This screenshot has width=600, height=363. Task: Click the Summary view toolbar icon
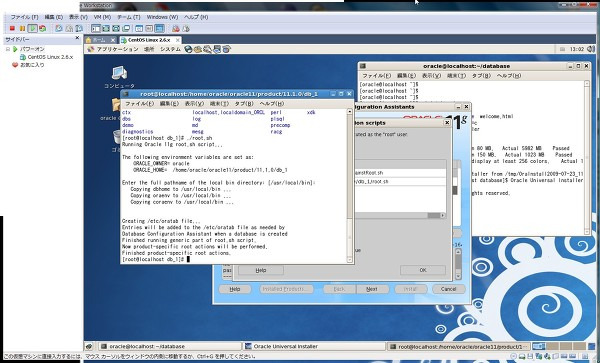pos(139,28)
